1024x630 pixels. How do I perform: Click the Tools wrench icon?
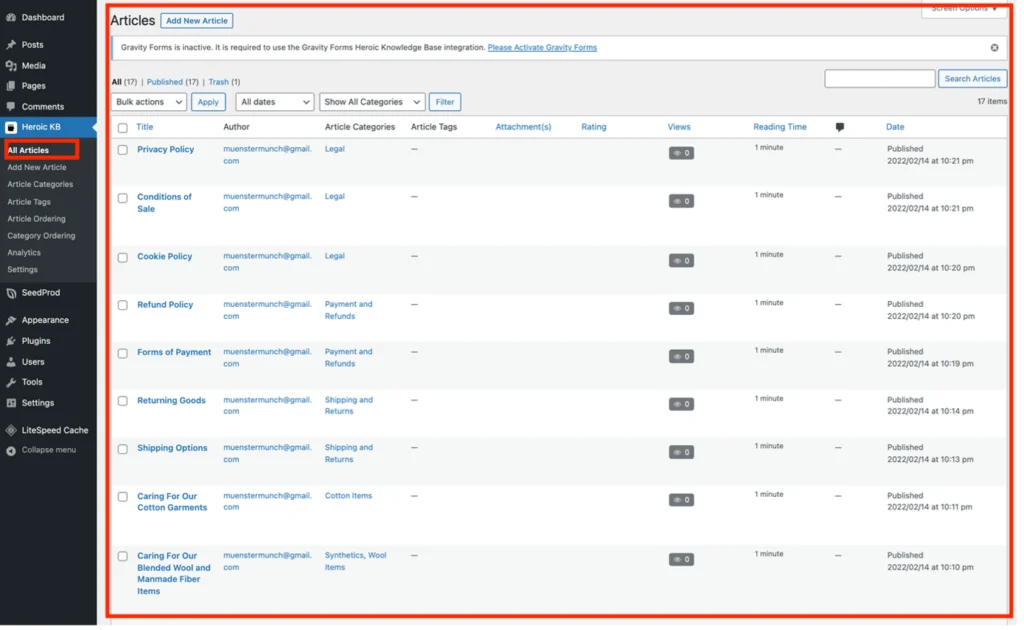point(11,384)
